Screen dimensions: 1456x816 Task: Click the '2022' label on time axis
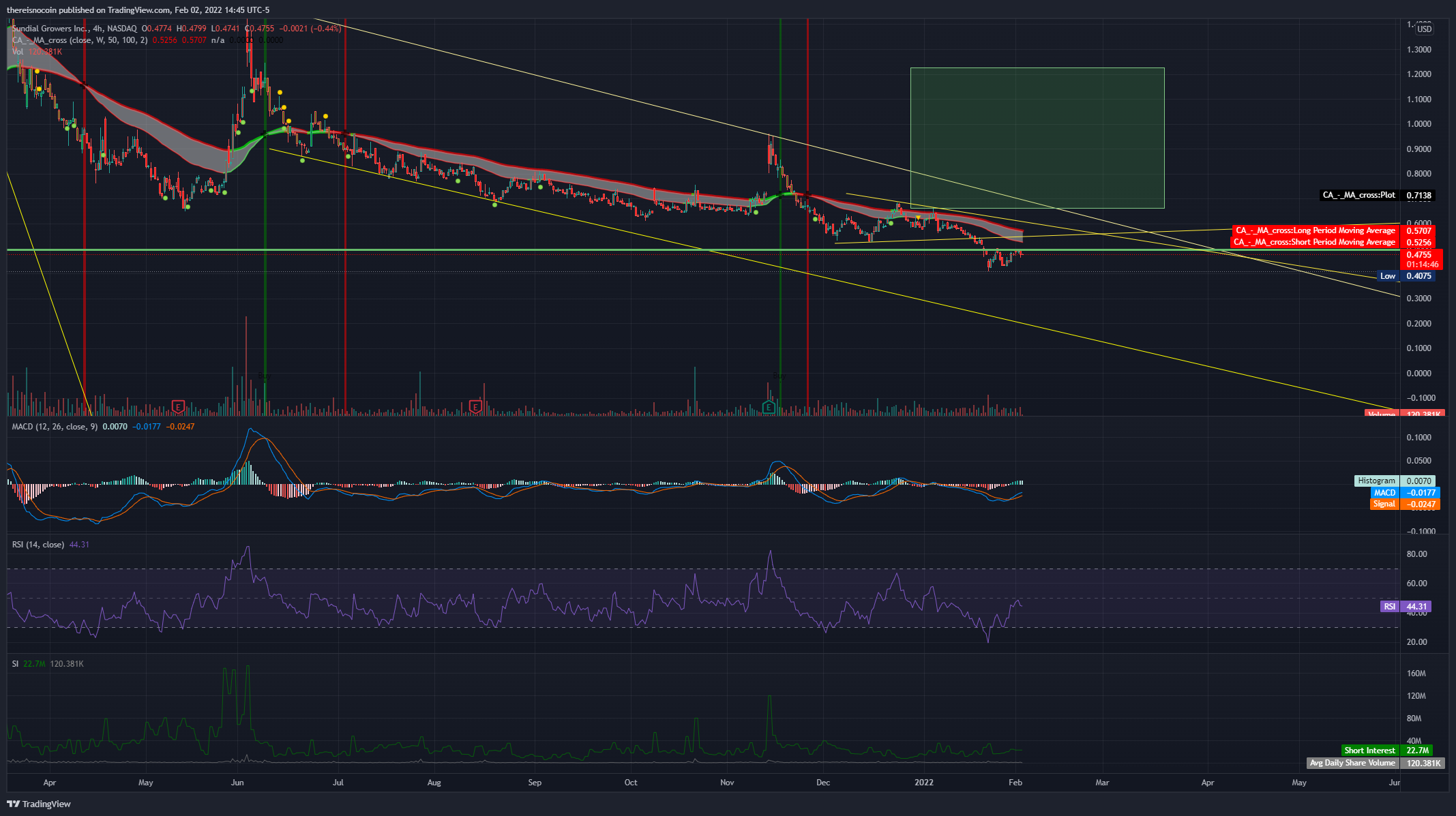[x=924, y=783]
